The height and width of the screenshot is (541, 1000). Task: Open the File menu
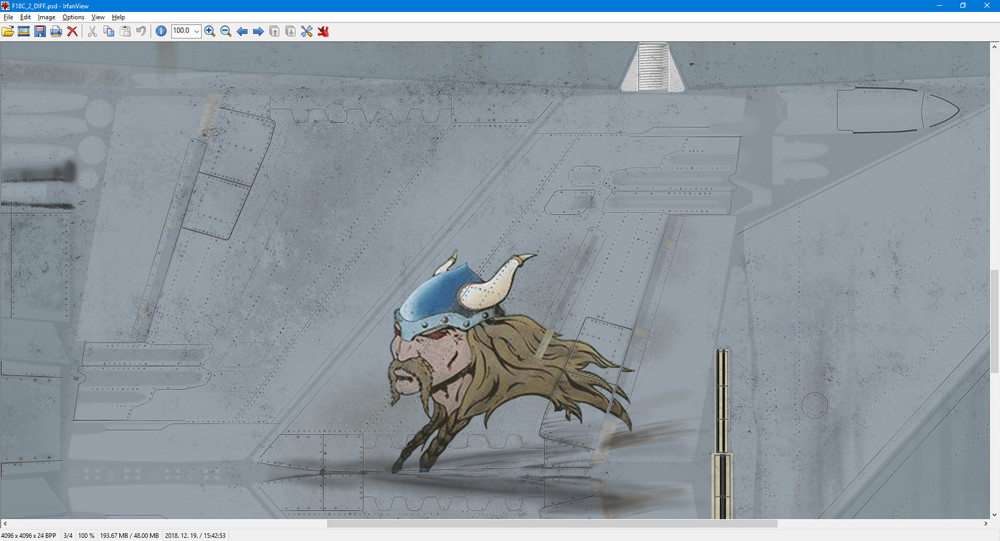coord(8,17)
